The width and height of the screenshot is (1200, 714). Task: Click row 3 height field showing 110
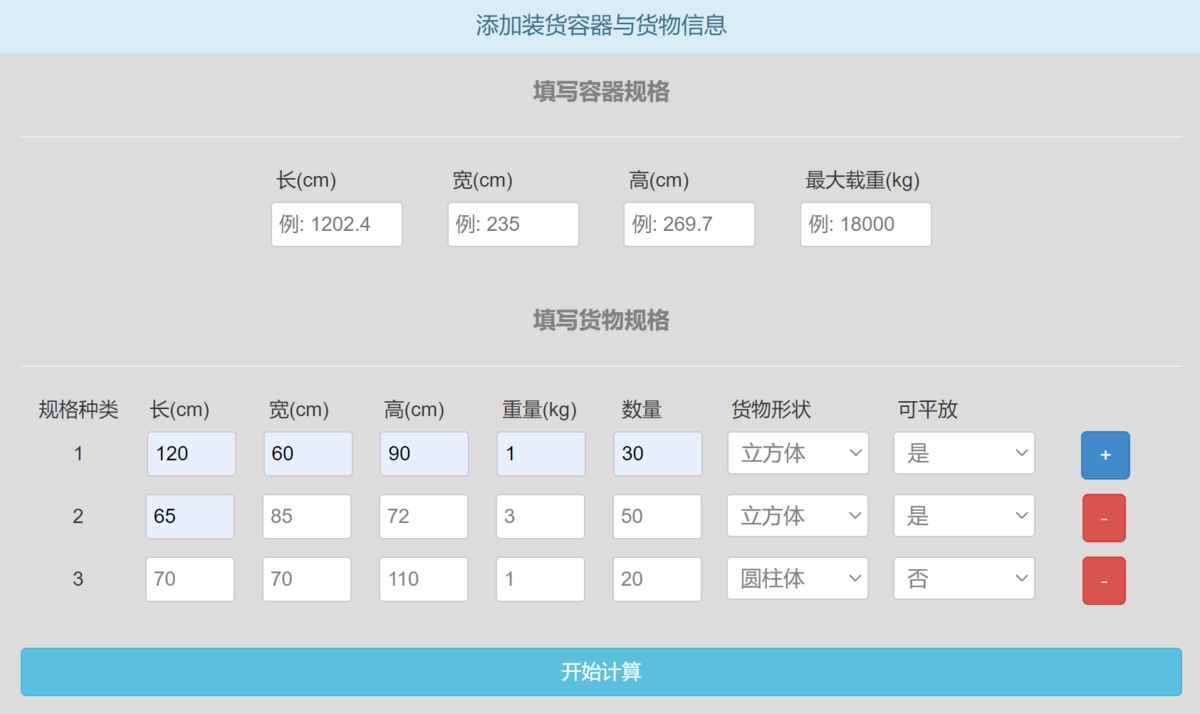(423, 579)
